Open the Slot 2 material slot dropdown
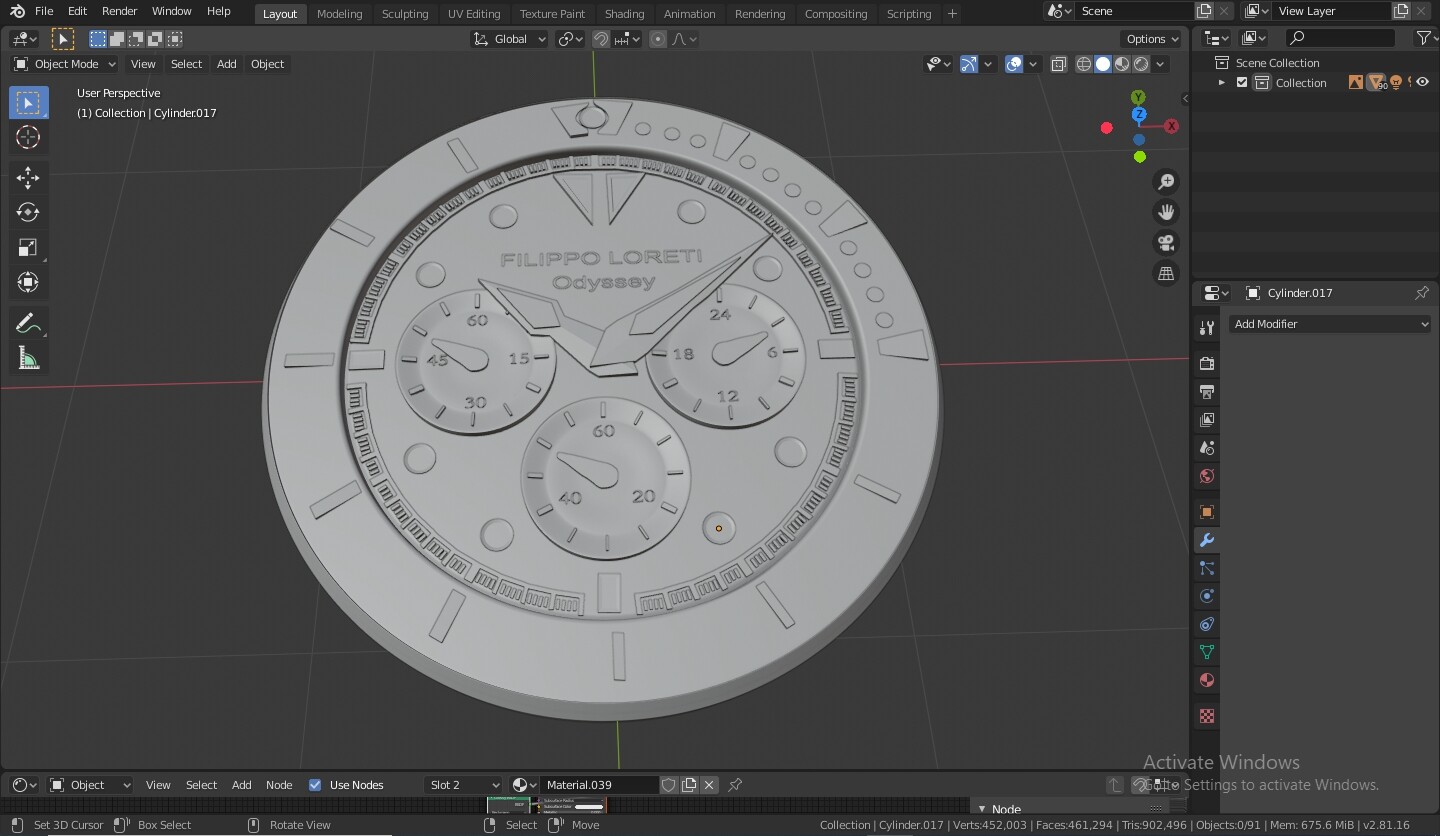Viewport: 1440px width, 836px height. [x=463, y=785]
